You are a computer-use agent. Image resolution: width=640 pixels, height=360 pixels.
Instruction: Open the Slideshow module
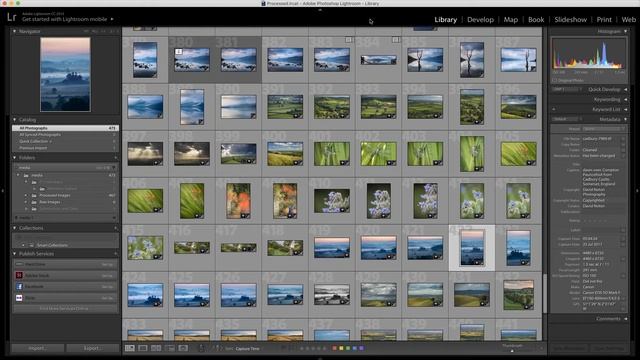(571, 19)
